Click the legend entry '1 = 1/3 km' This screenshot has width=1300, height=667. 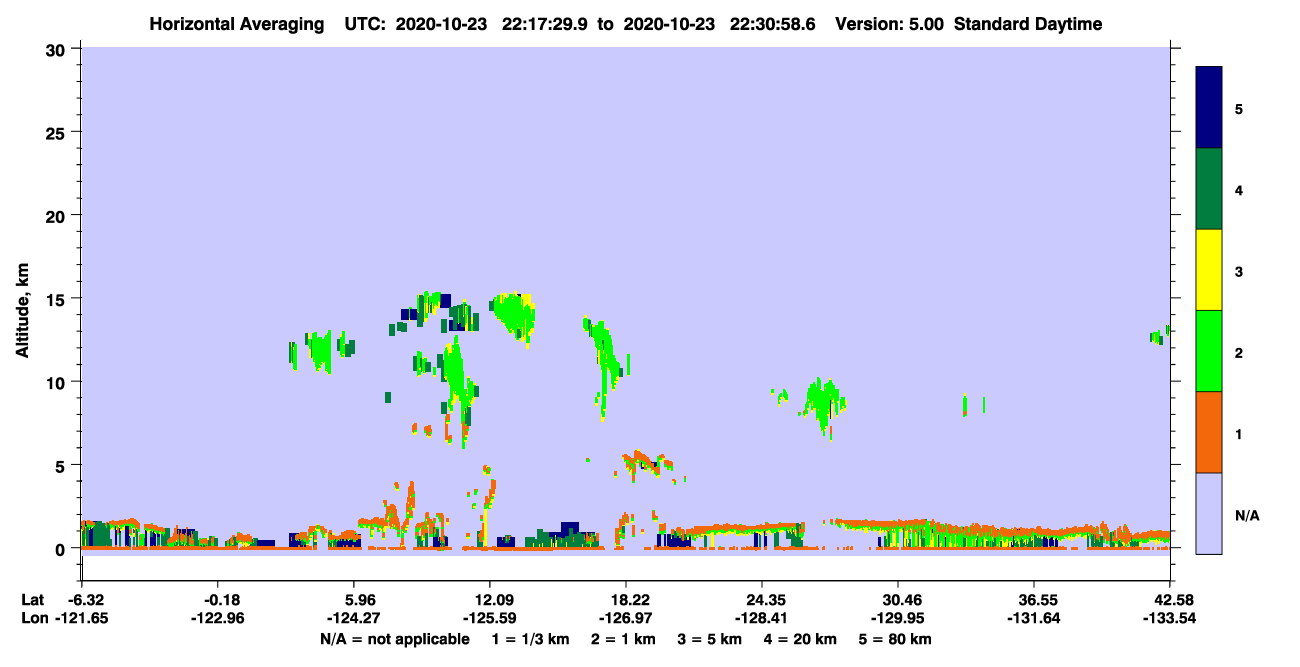coord(530,639)
